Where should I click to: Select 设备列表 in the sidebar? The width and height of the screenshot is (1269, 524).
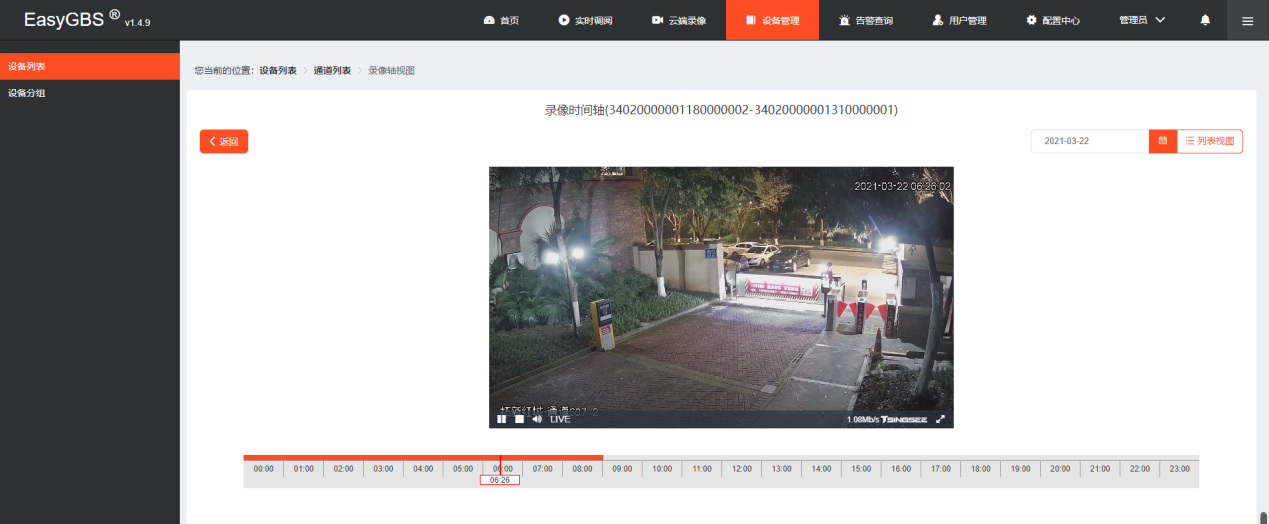[90, 66]
